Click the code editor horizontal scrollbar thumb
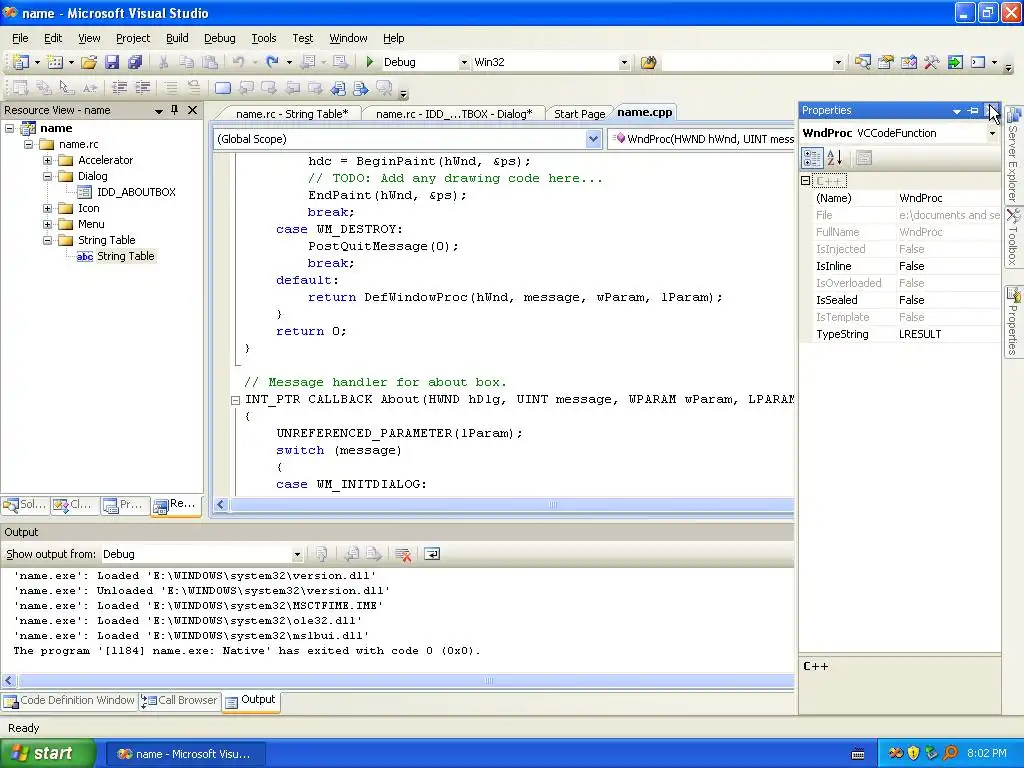The height and width of the screenshot is (768, 1024). click(552, 504)
